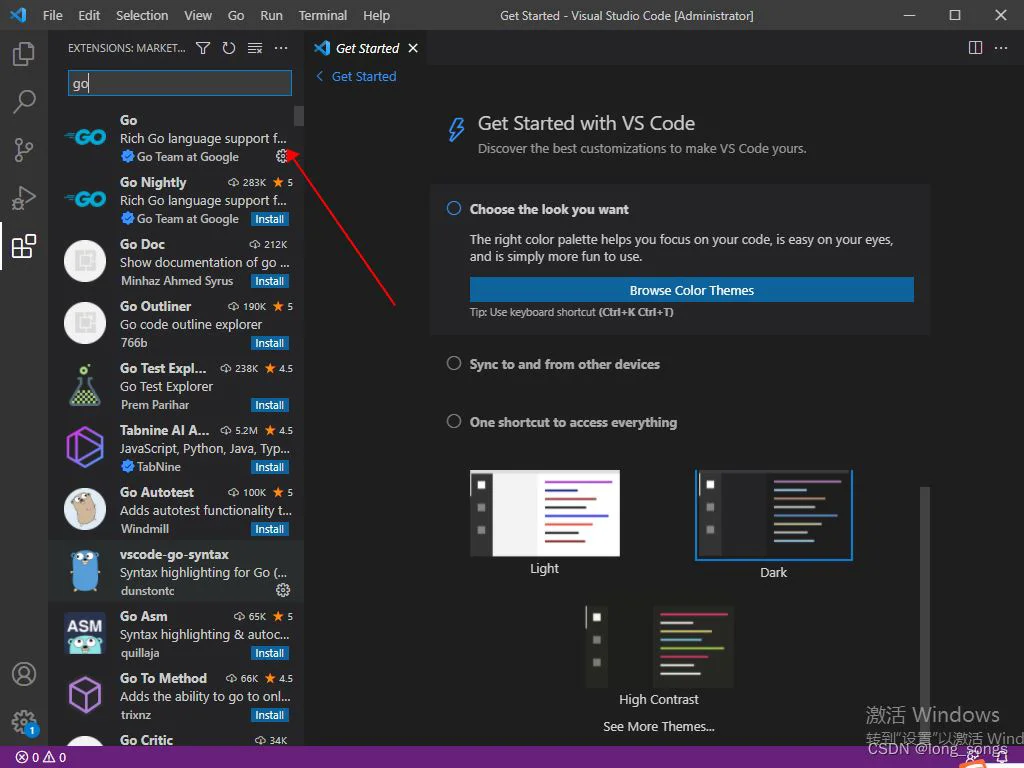Open the Go Doc extension title
Image resolution: width=1024 pixels, height=768 pixels.
(x=142, y=244)
